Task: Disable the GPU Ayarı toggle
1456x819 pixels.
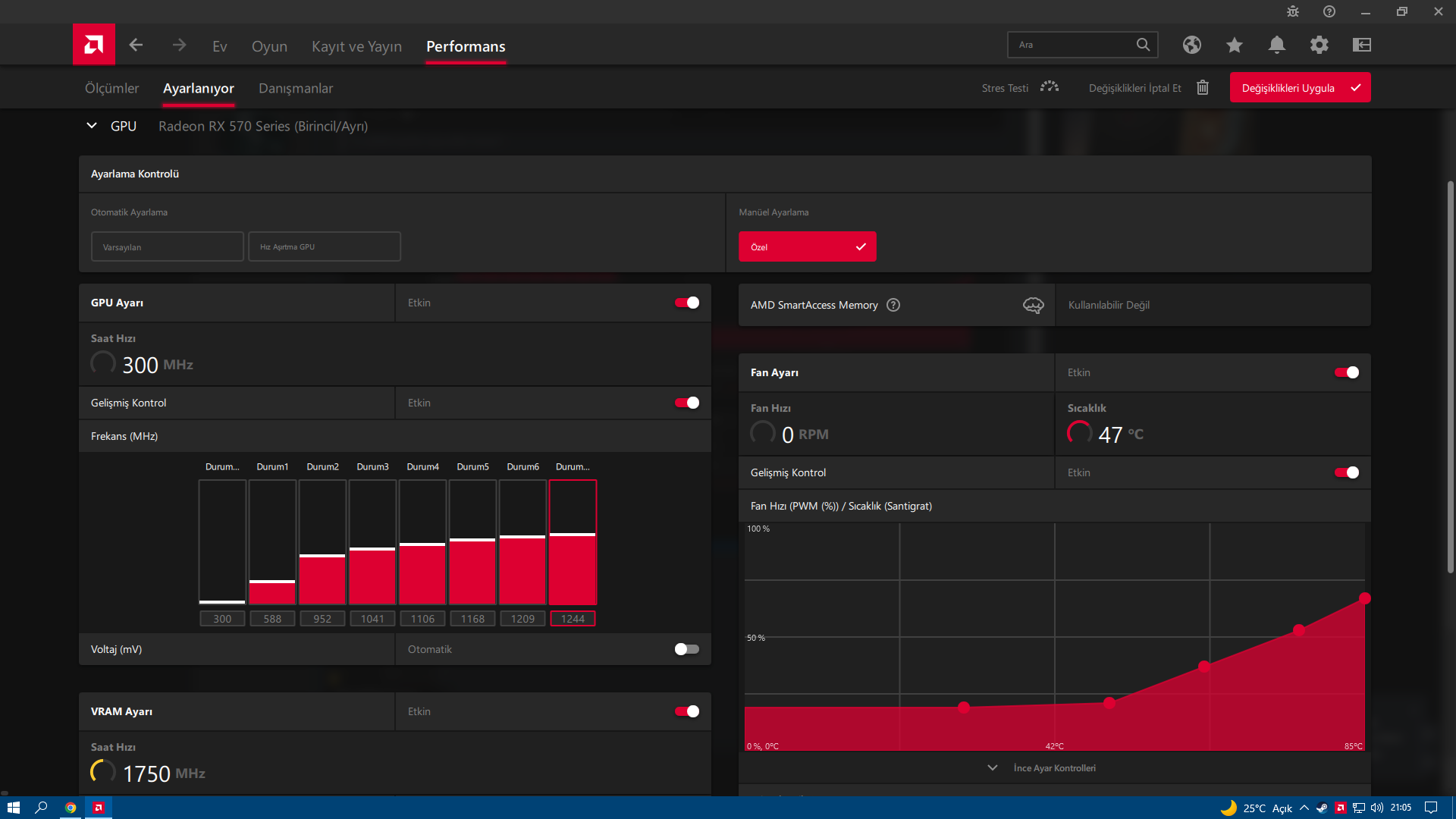Action: coord(687,303)
